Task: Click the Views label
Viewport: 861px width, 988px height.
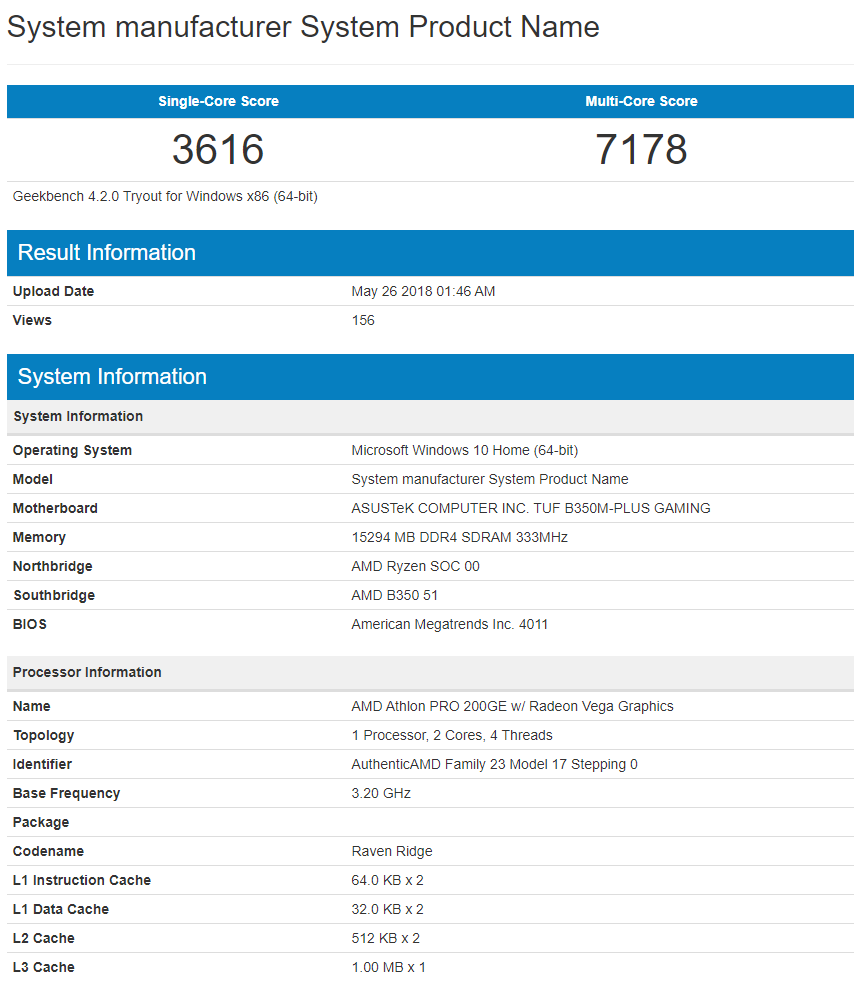Action: [x=32, y=320]
